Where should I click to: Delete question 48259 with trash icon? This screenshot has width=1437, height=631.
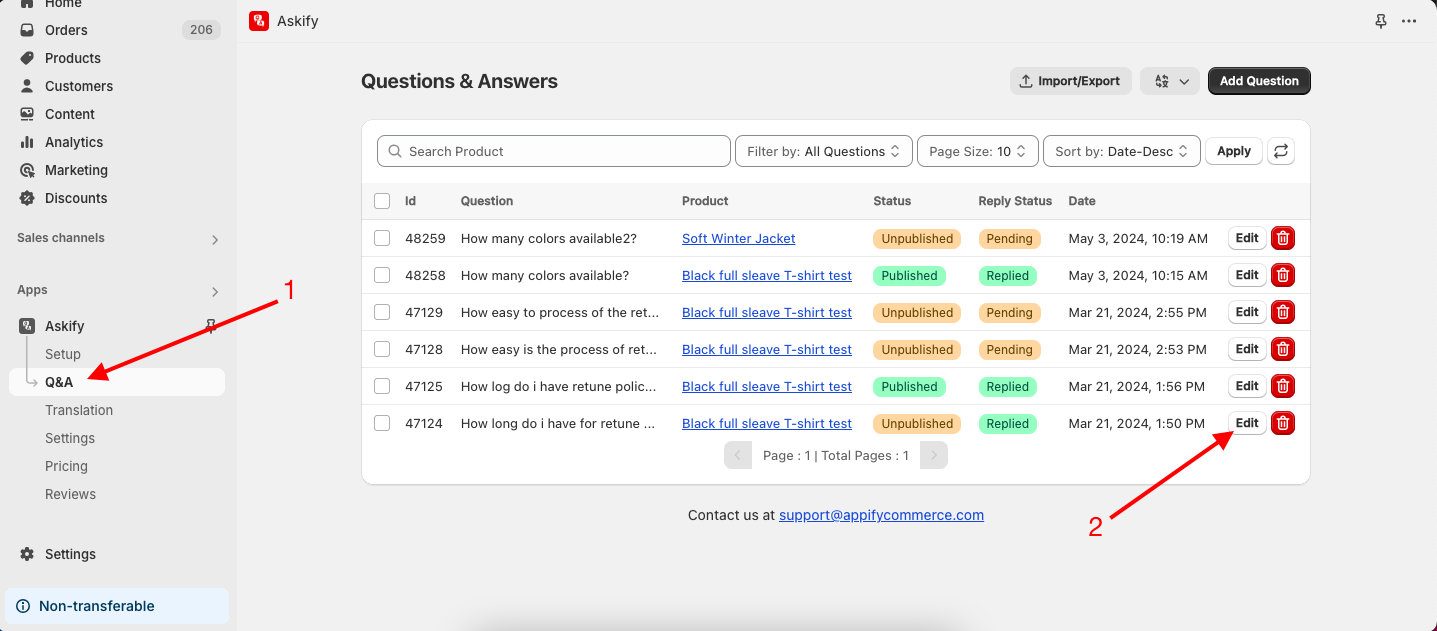(1283, 238)
